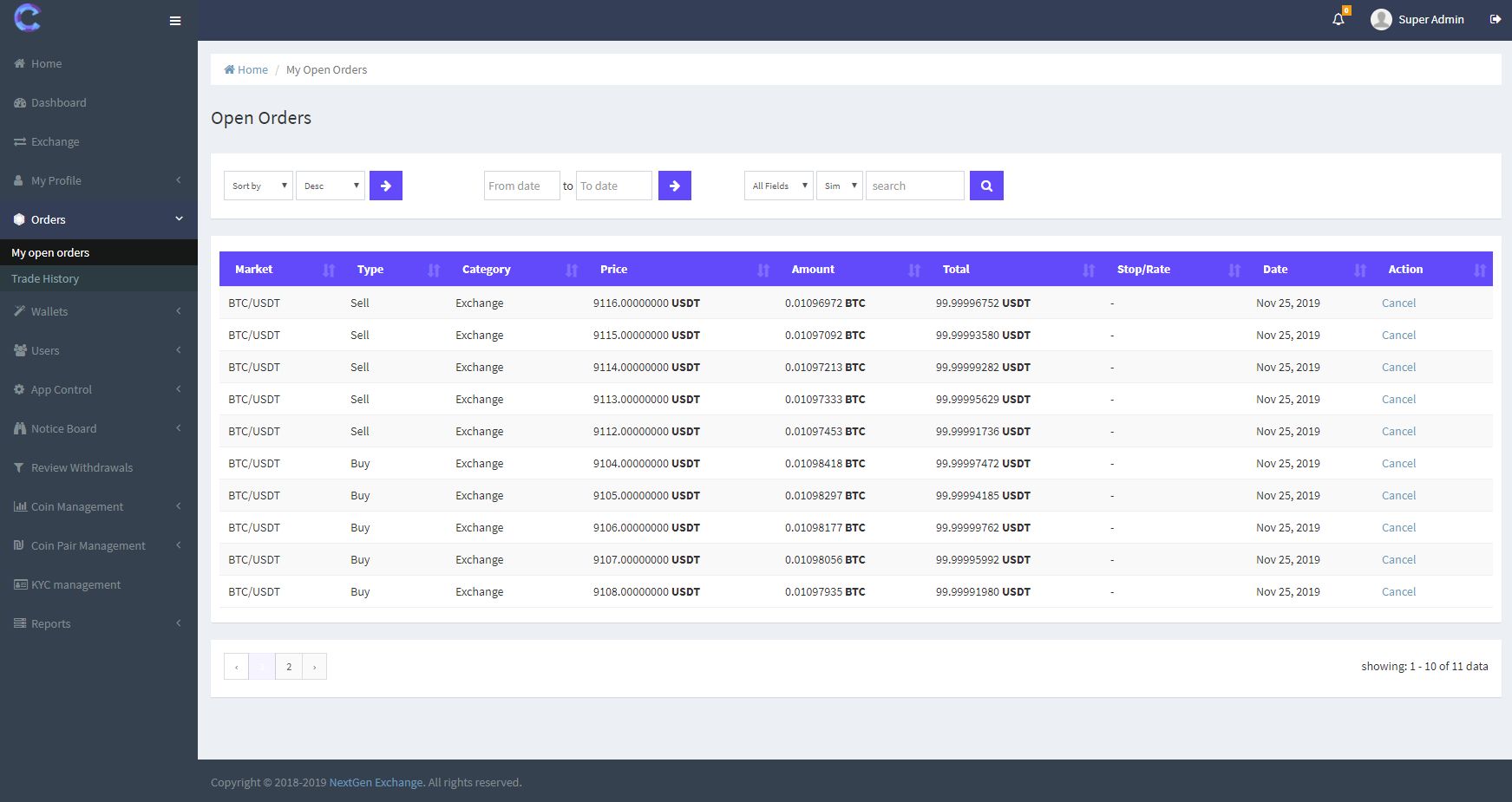The height and width of the screenshot is (802, 1512).
Task: Click the notification bell icon
Action: pyautogui.click(x=1338, y=19)
